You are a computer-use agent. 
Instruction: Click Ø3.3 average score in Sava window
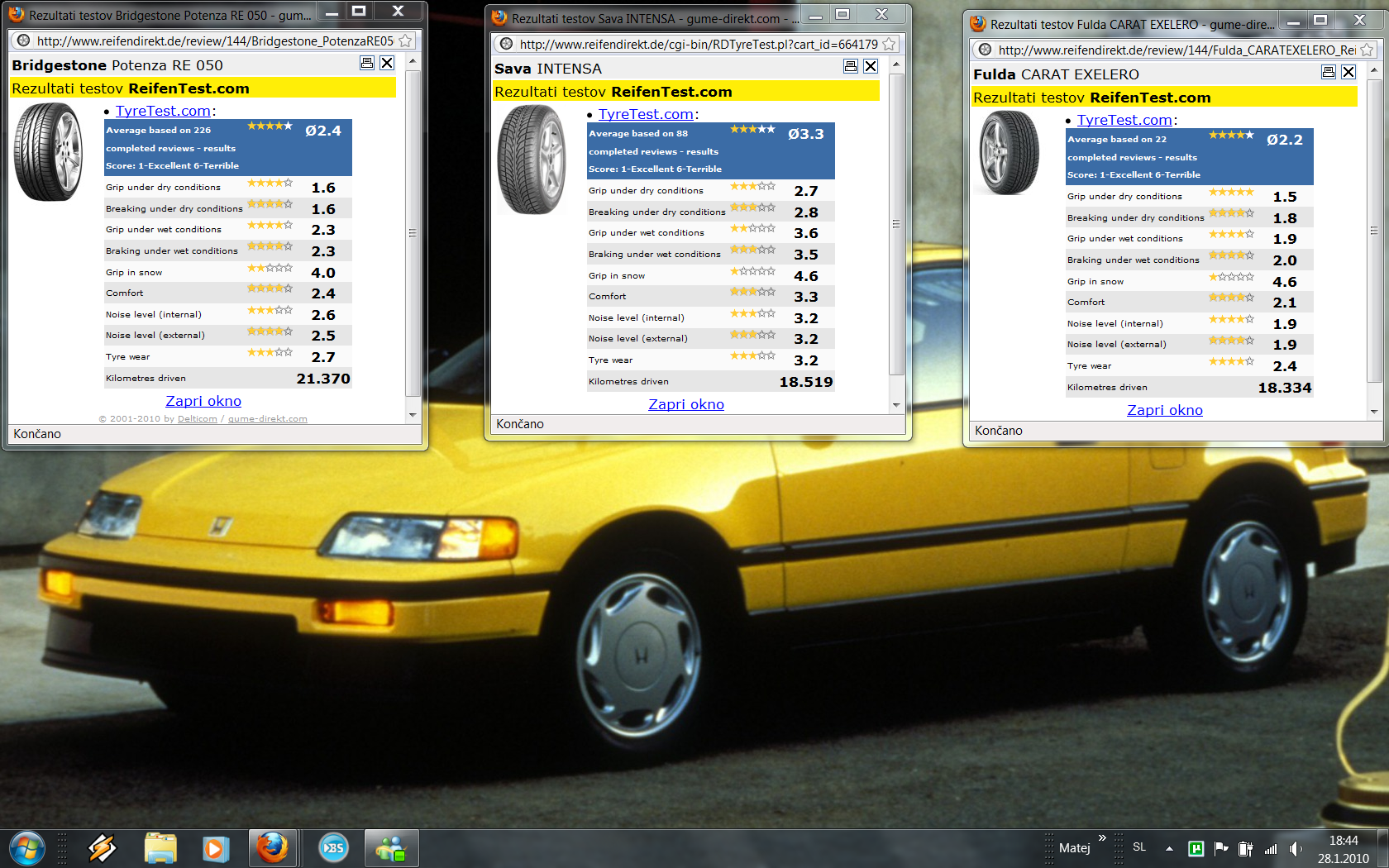806,134
